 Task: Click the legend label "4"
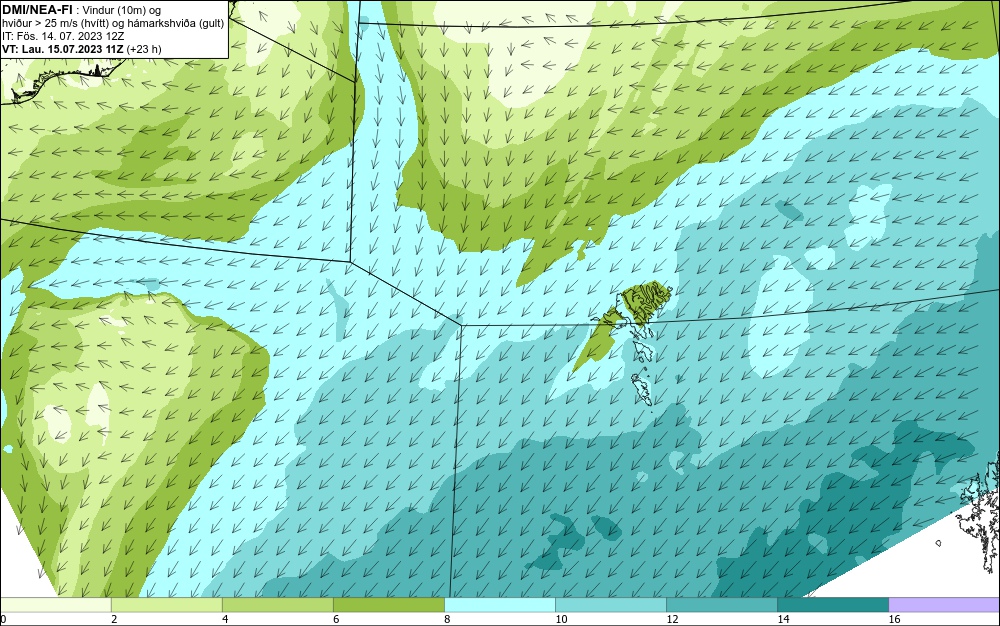coord(225,619)
